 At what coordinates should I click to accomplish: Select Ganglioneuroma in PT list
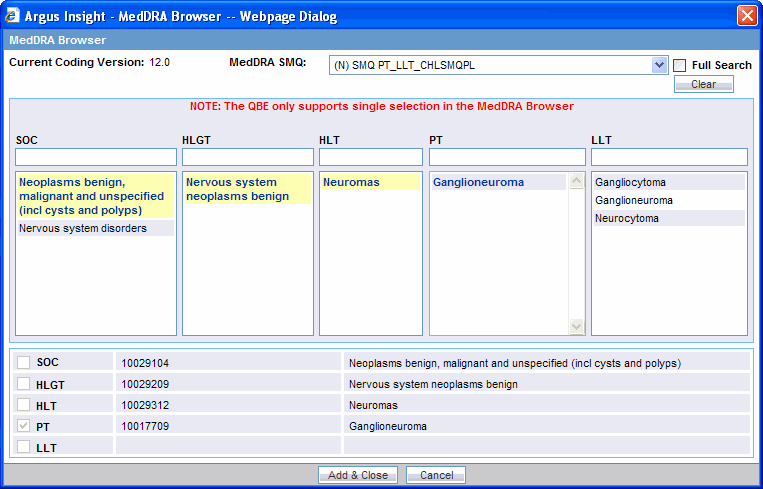pyautogui.click(x=499, y=182)
